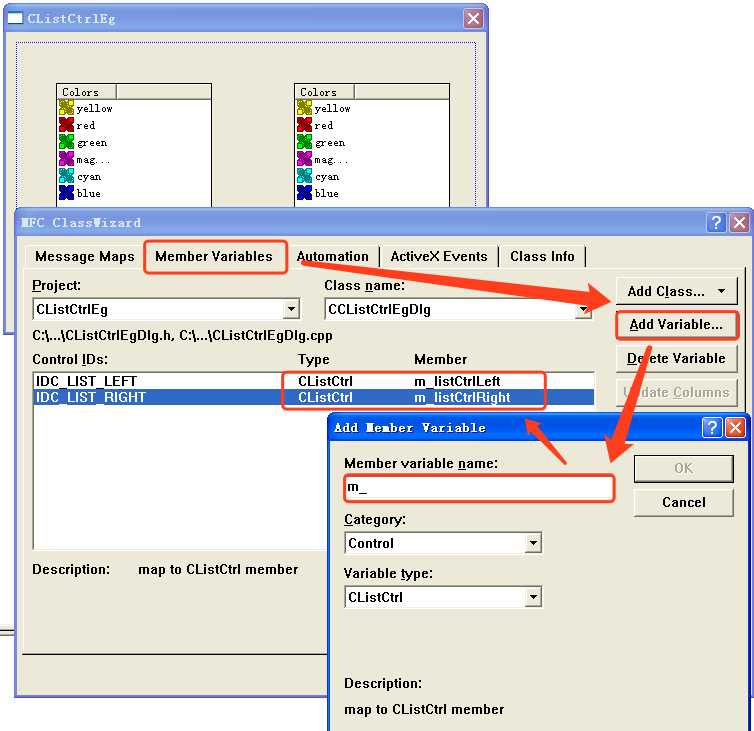This screenshot has height=731, width=754.
Task: Switch to the Automation tab
Action: 333,256
